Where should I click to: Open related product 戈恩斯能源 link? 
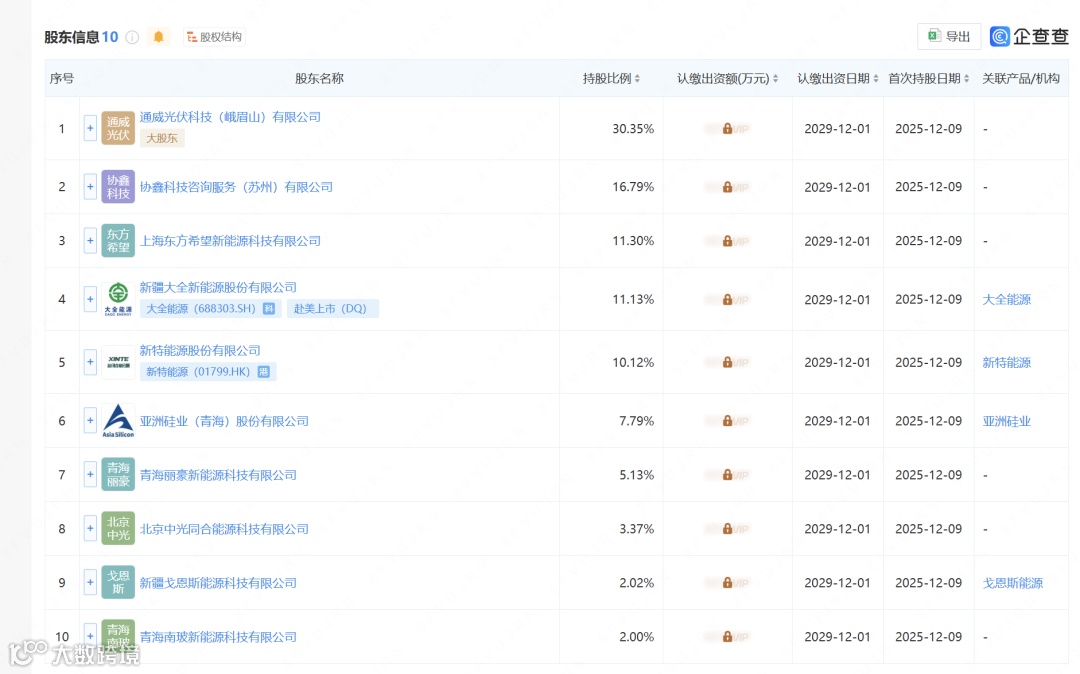pyautogui.click(x=1012, y=583)
